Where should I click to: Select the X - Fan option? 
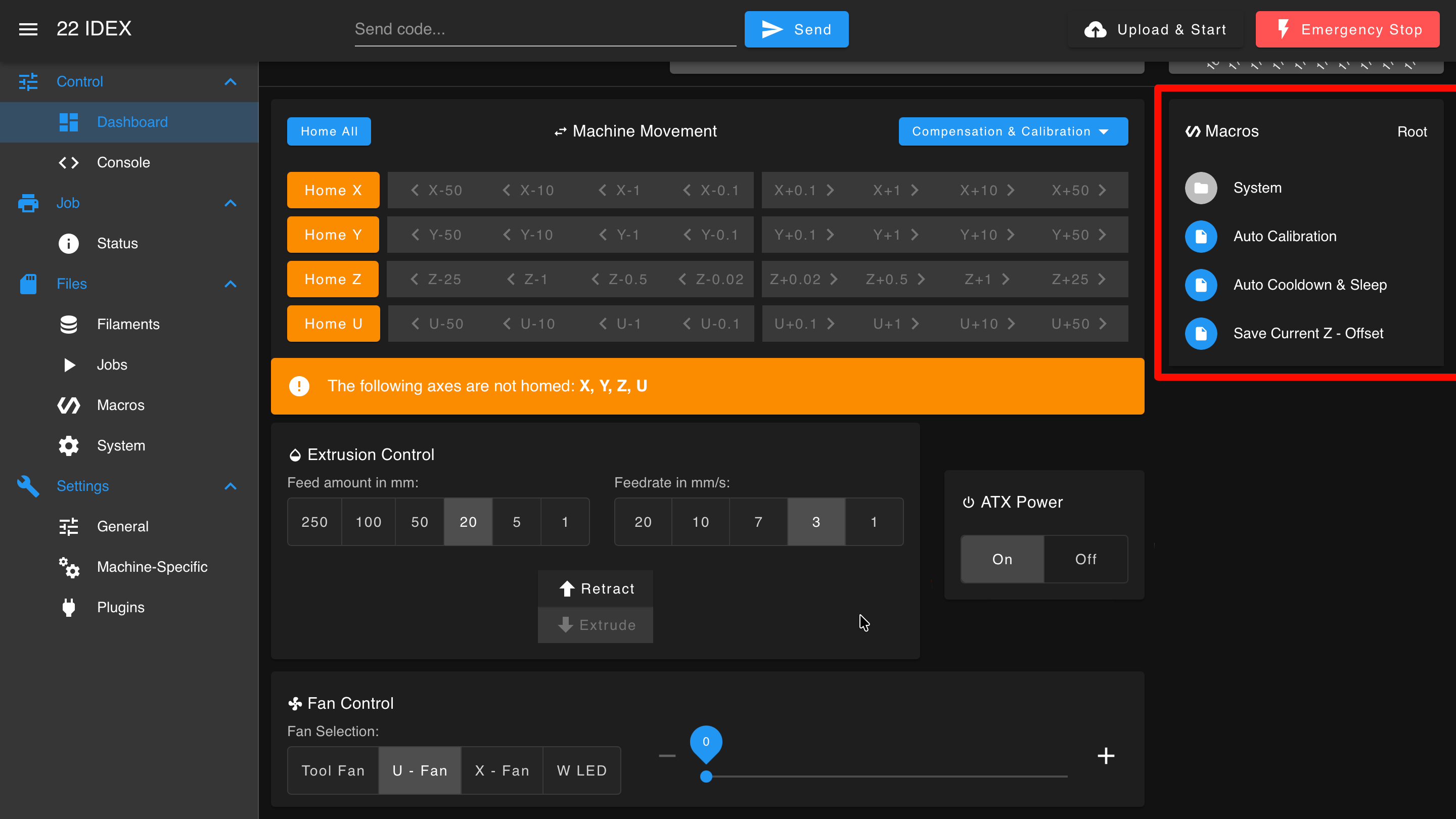[502, 770]
